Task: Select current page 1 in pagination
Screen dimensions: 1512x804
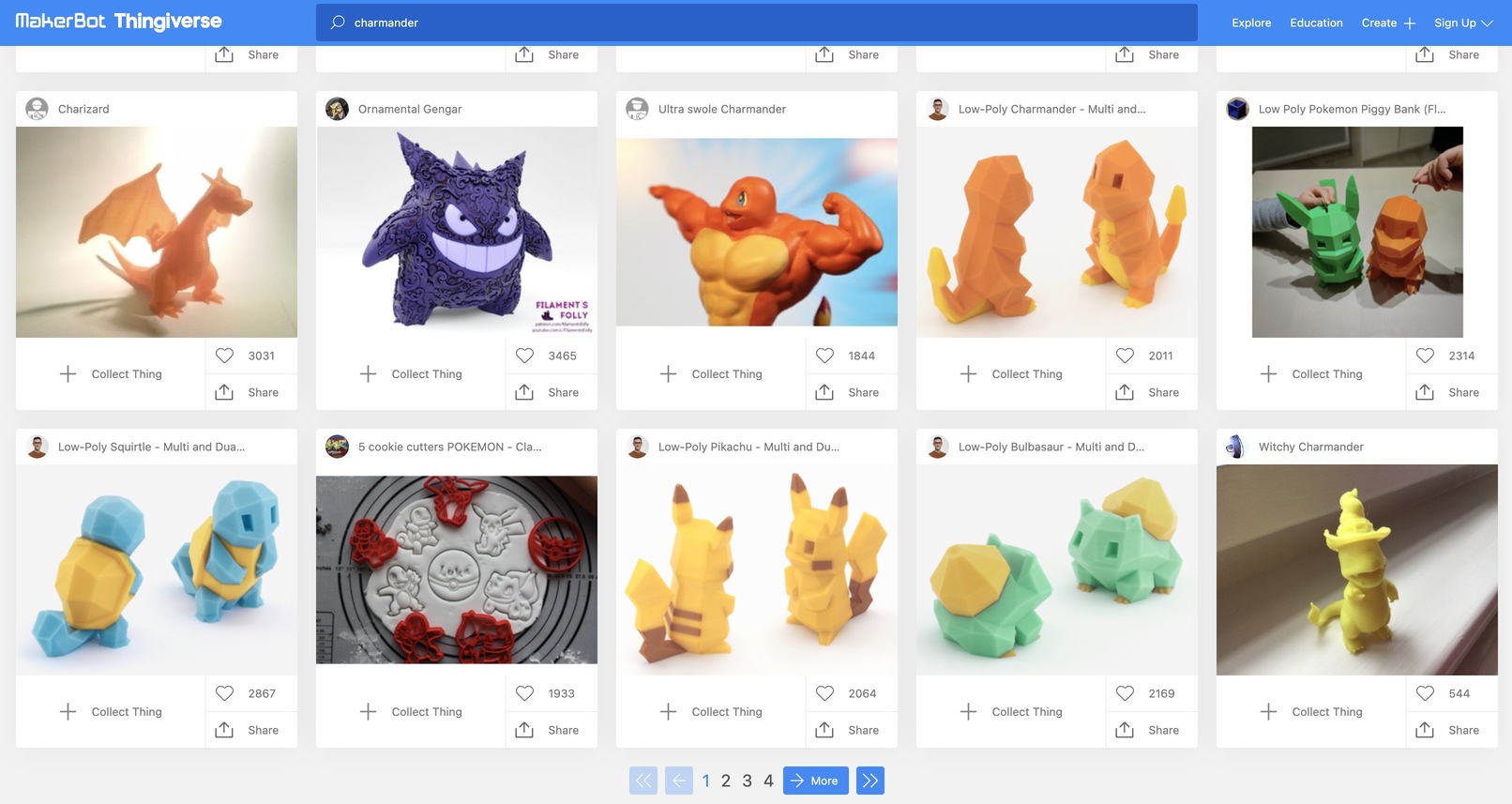Action: tap(706, 781)
